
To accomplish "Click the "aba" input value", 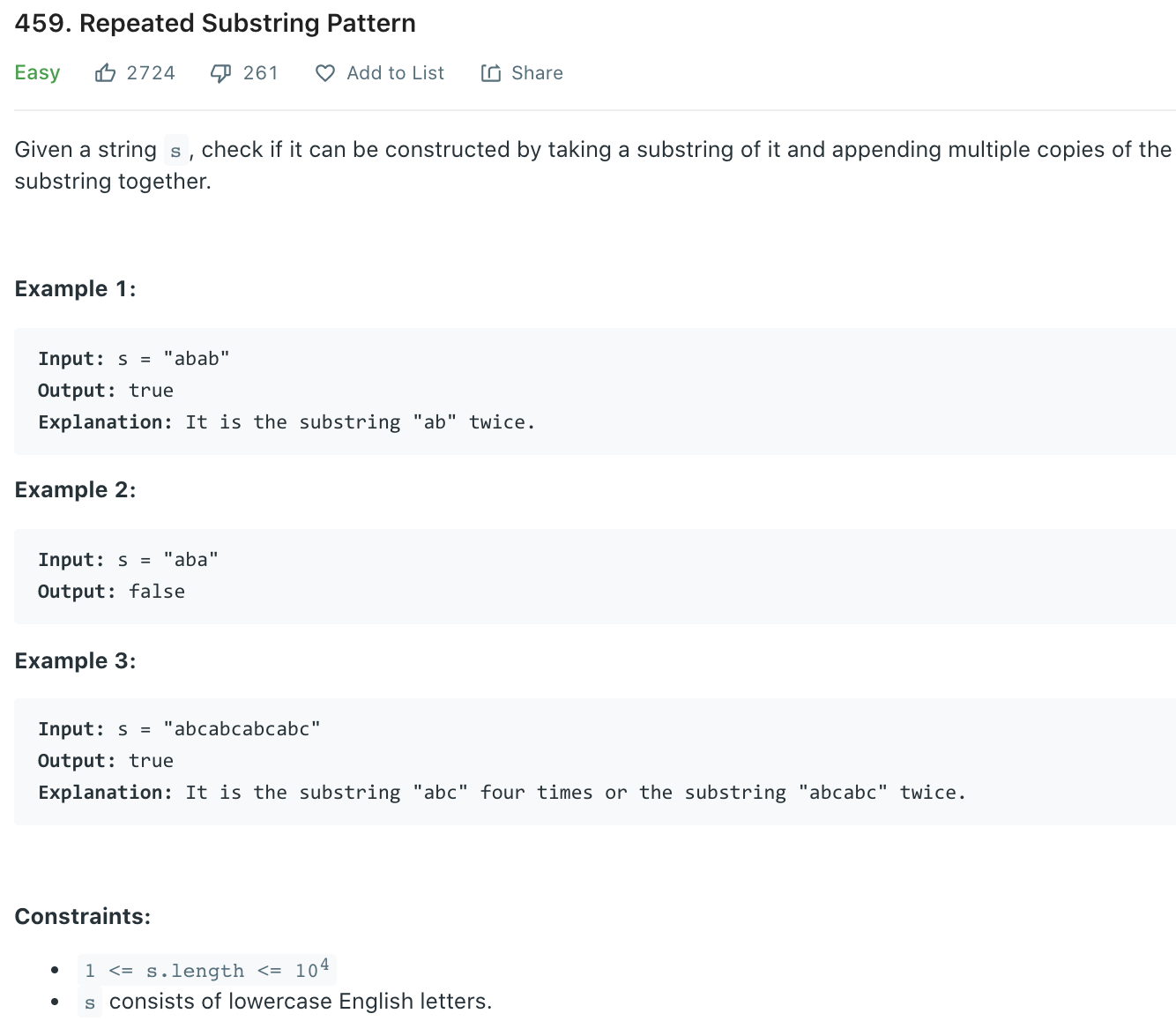I will pyautogui.click(x=190, y=560).
